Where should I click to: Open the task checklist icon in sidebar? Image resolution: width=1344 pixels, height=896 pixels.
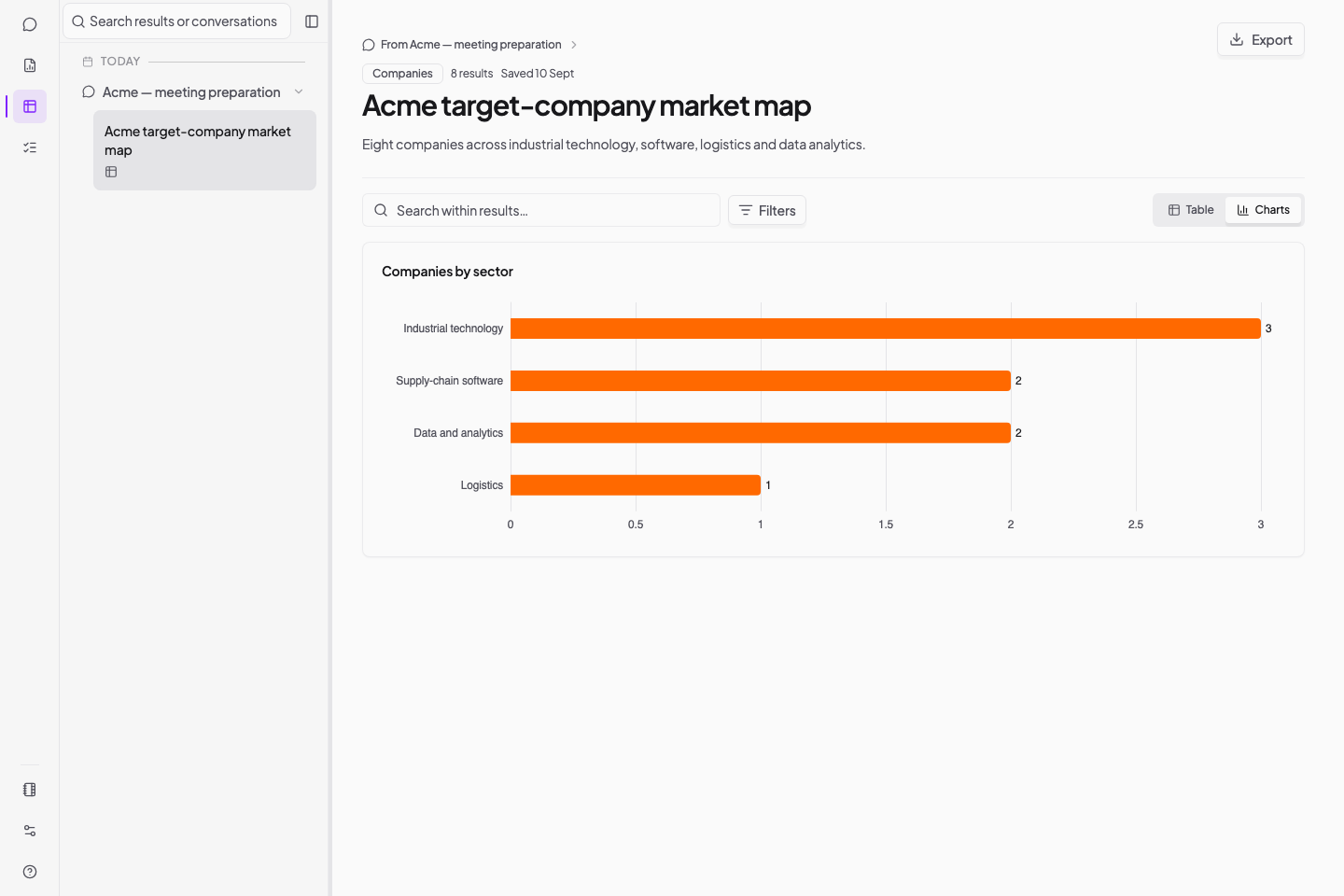(30, 147)
